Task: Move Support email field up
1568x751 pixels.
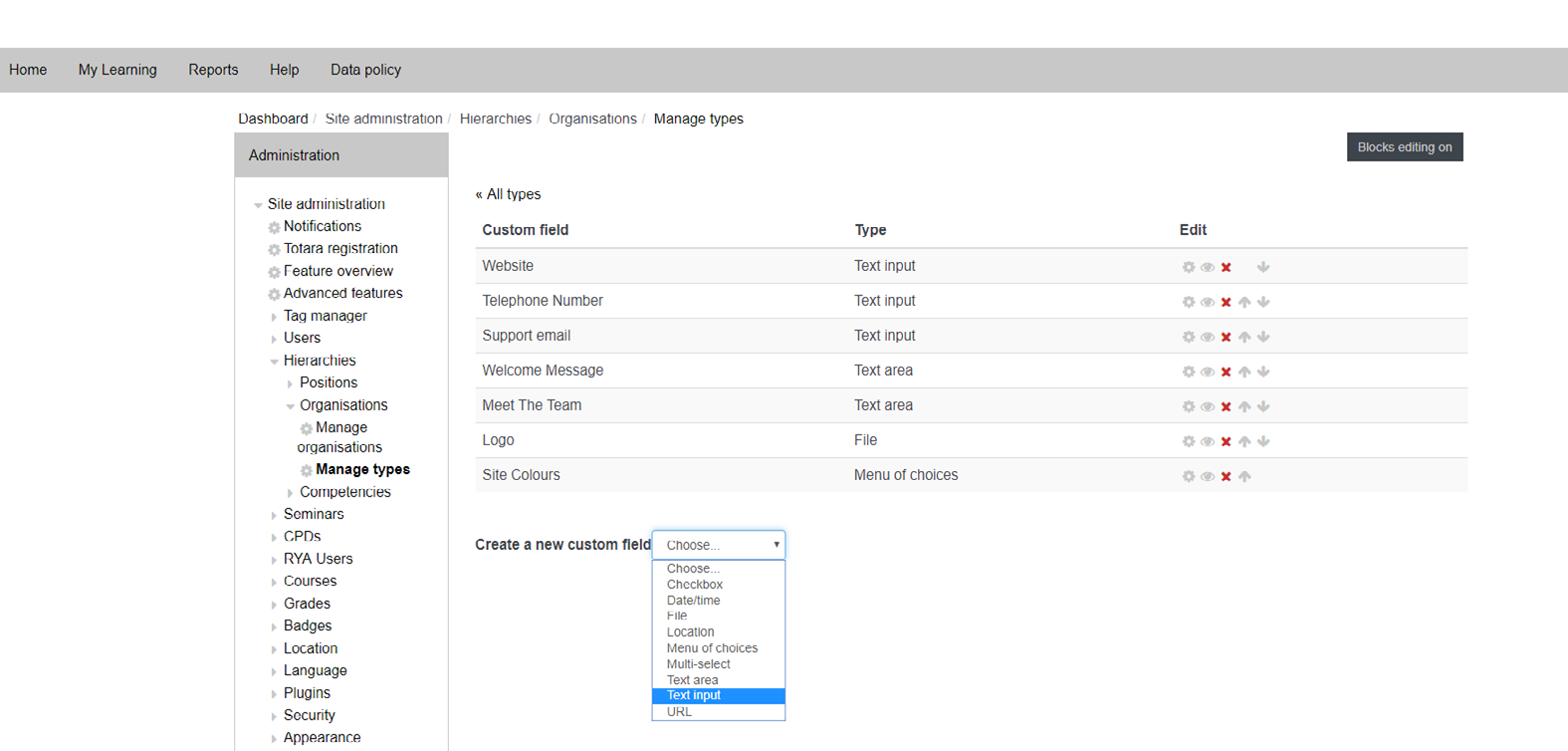Action: coord(1244,337)
